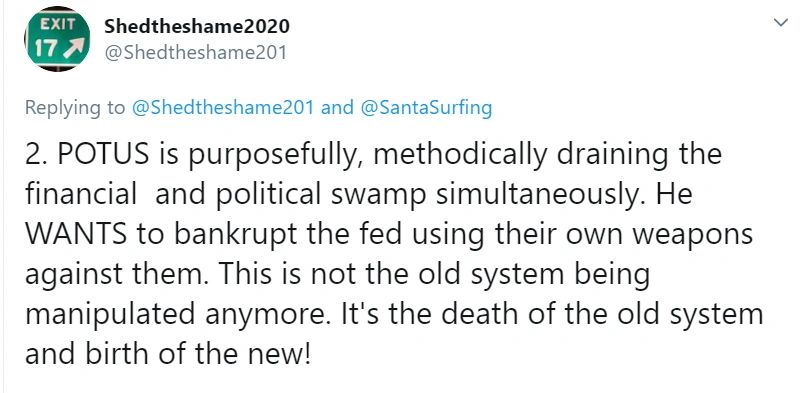Open the @SantaSurfing mention link
The width and height of the screenshot is (808, 393).
tap(427, 108)
